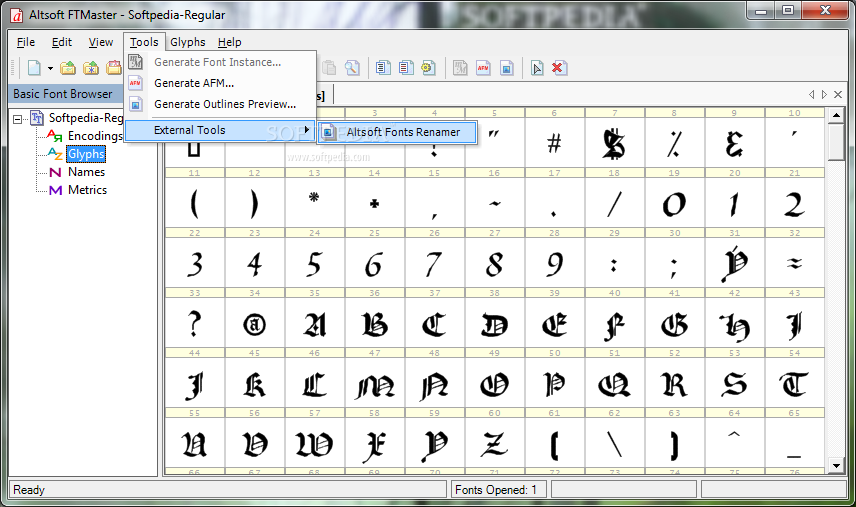856x507 pixels.
Task: Close the open Tools menu
Action: click(x=144, y=42)
